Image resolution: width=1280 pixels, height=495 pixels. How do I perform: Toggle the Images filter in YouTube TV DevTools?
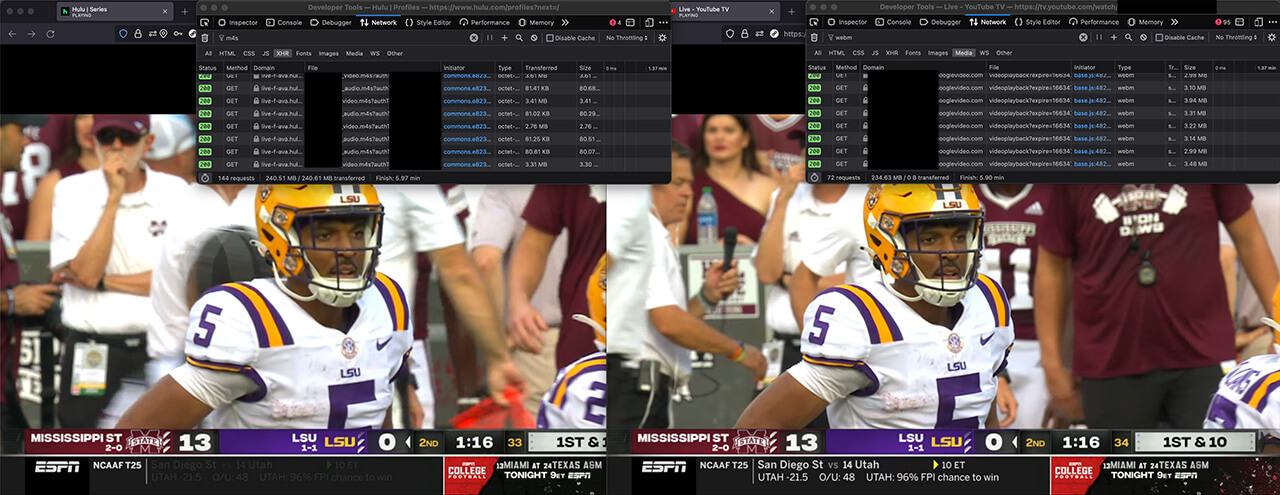[x=938, y=53]
